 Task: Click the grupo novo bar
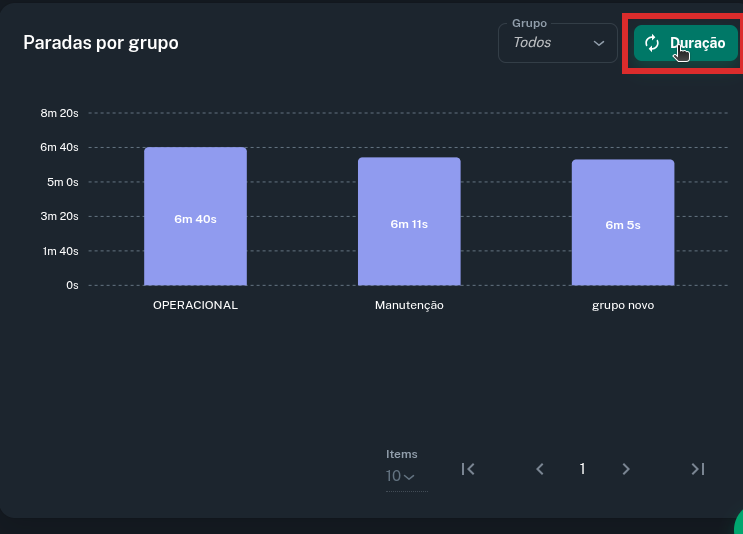[x=623, y=223]
